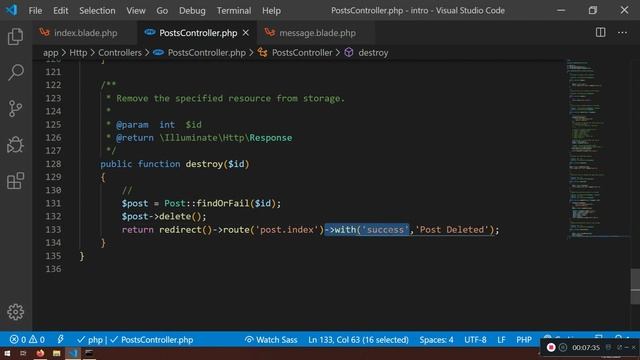Click the VS Code logo icon
Image resolution: width=640 pixels, height=360 pixels.
point(11,10)
